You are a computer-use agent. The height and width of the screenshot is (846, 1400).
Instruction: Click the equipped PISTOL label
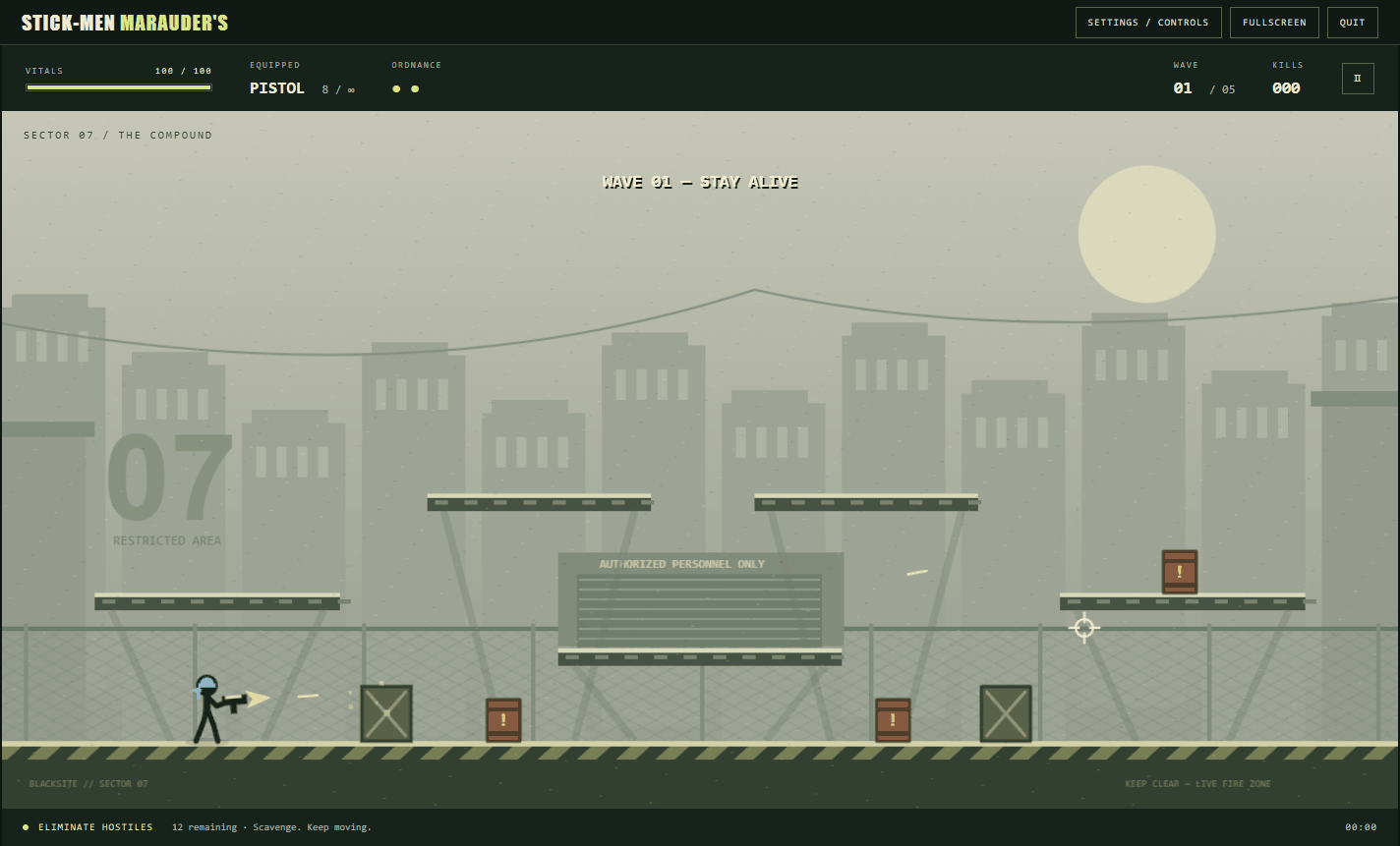coord(277,88)
